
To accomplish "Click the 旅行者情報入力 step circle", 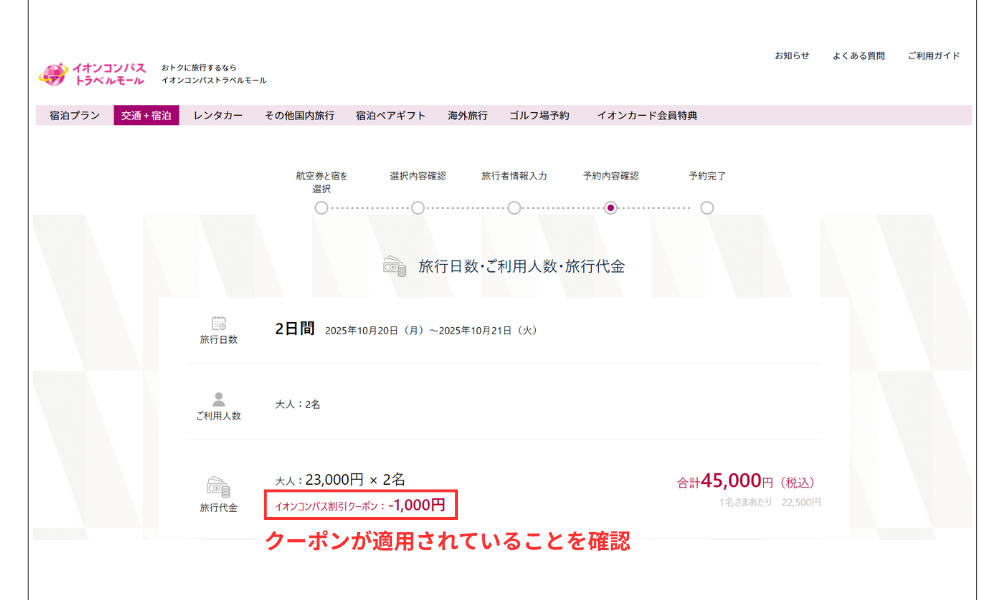I will click(x=514, y=208).
